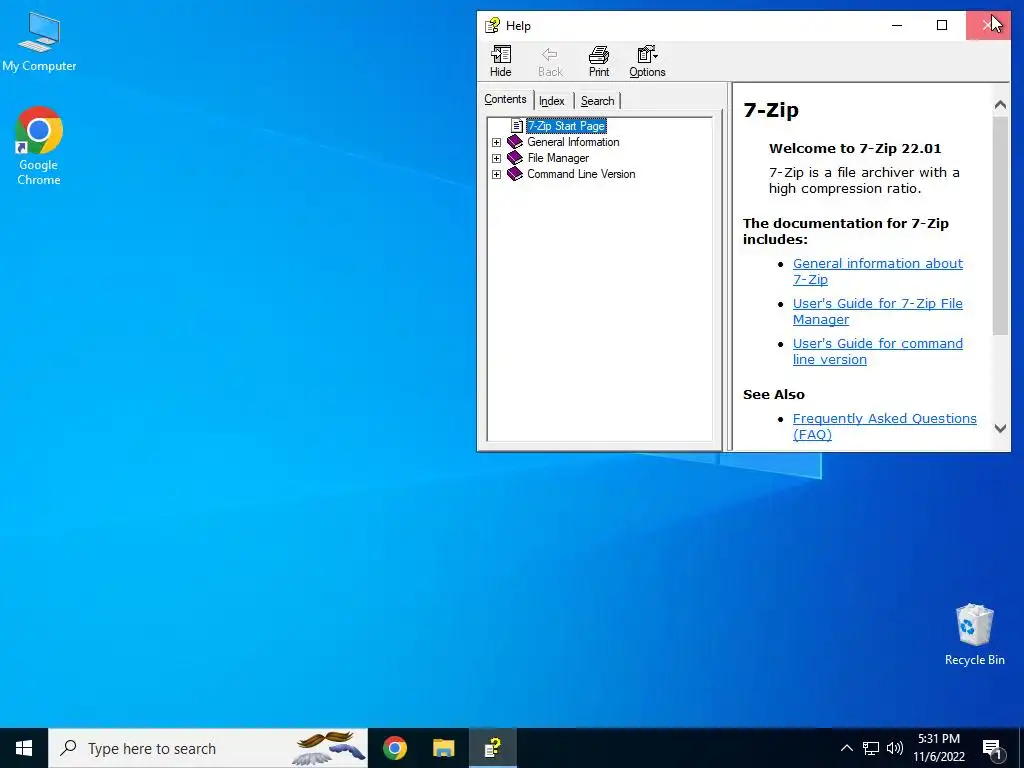Open the notification center icon

[x=992, y=749]
